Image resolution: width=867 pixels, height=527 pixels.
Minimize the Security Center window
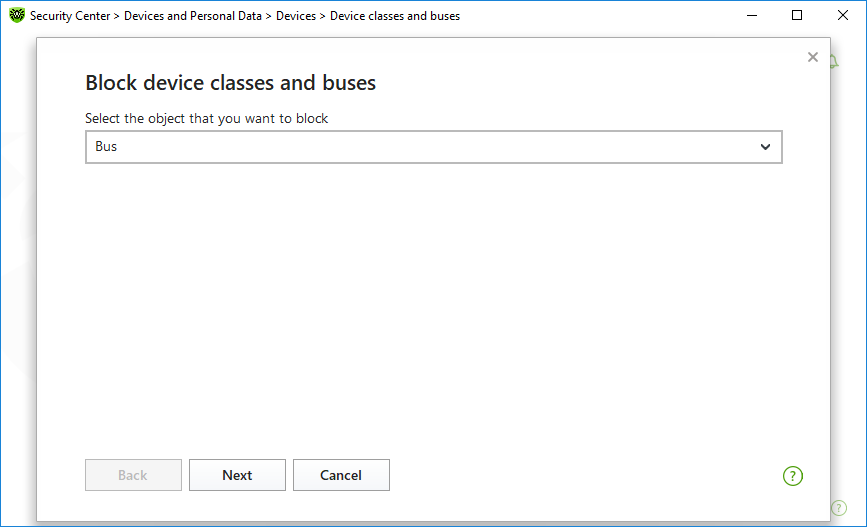[752, 16]
